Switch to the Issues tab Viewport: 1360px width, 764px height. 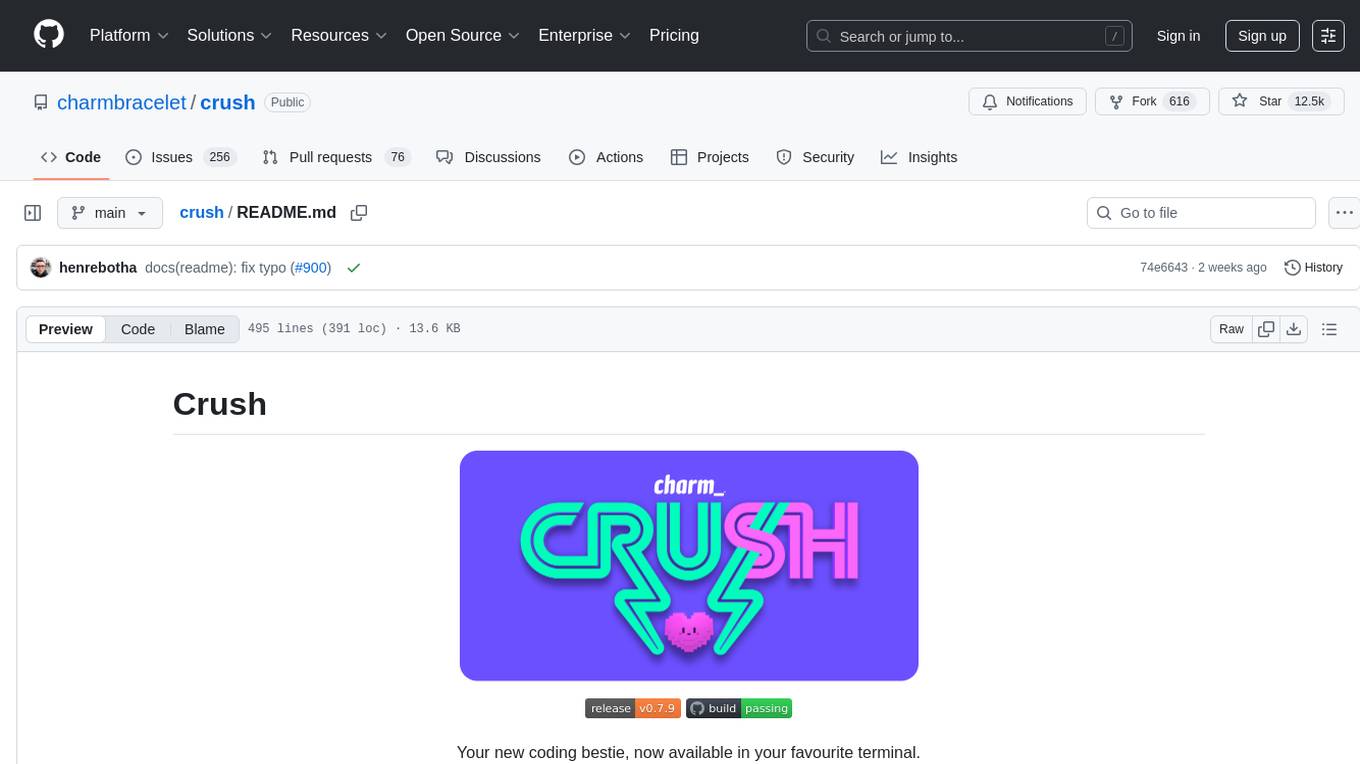180,157
